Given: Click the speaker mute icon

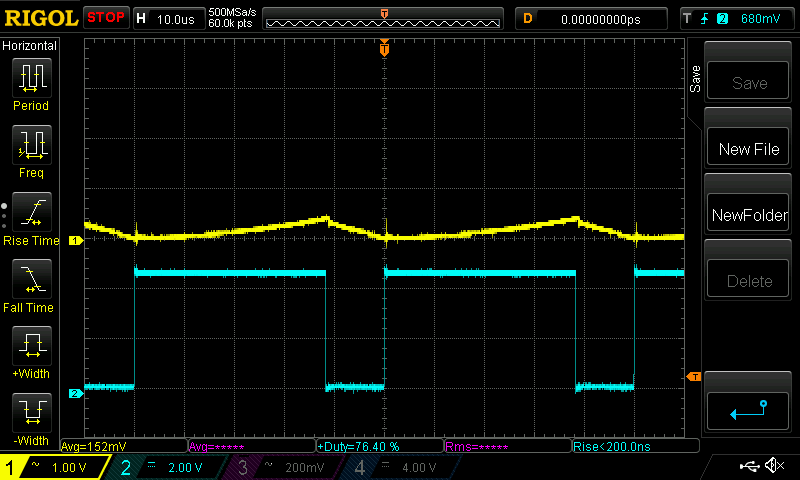Looking at the screenshot, I should coord(773,466).
